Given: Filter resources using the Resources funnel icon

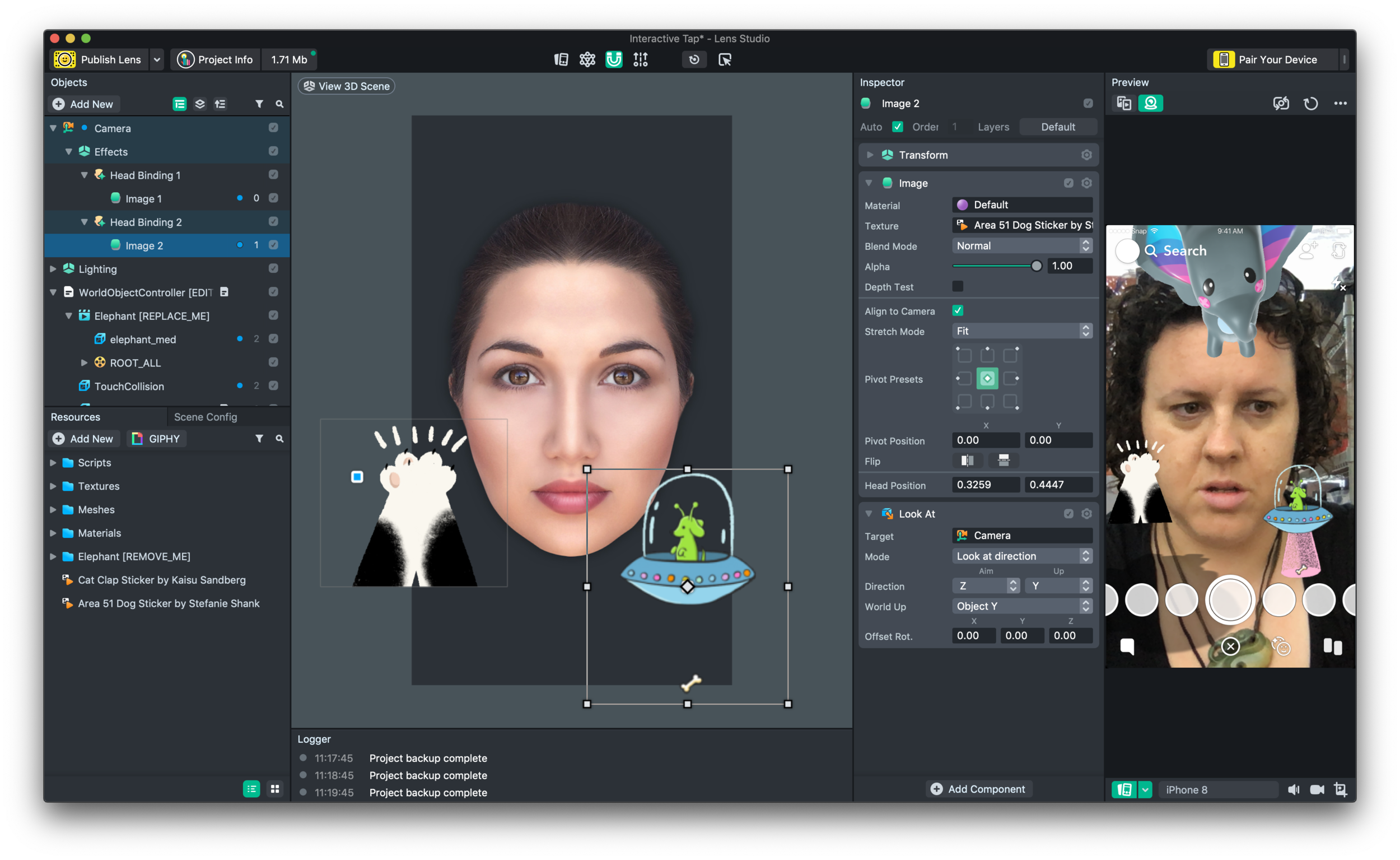Looking at the screenshot, I should pyautogui.click(x=259, y=439).
